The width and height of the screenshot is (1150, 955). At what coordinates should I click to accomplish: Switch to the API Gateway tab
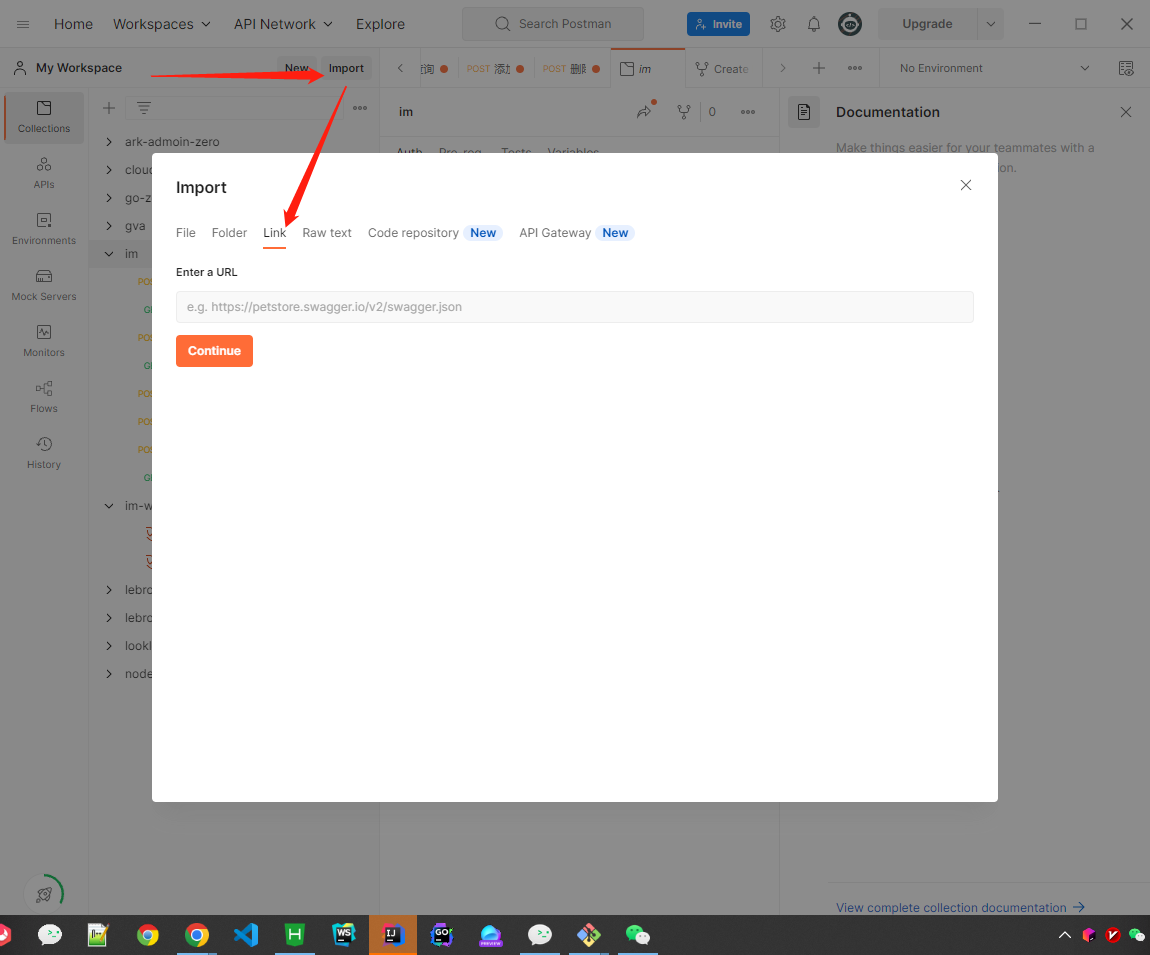pyautogui.click(x=554, y=233)
